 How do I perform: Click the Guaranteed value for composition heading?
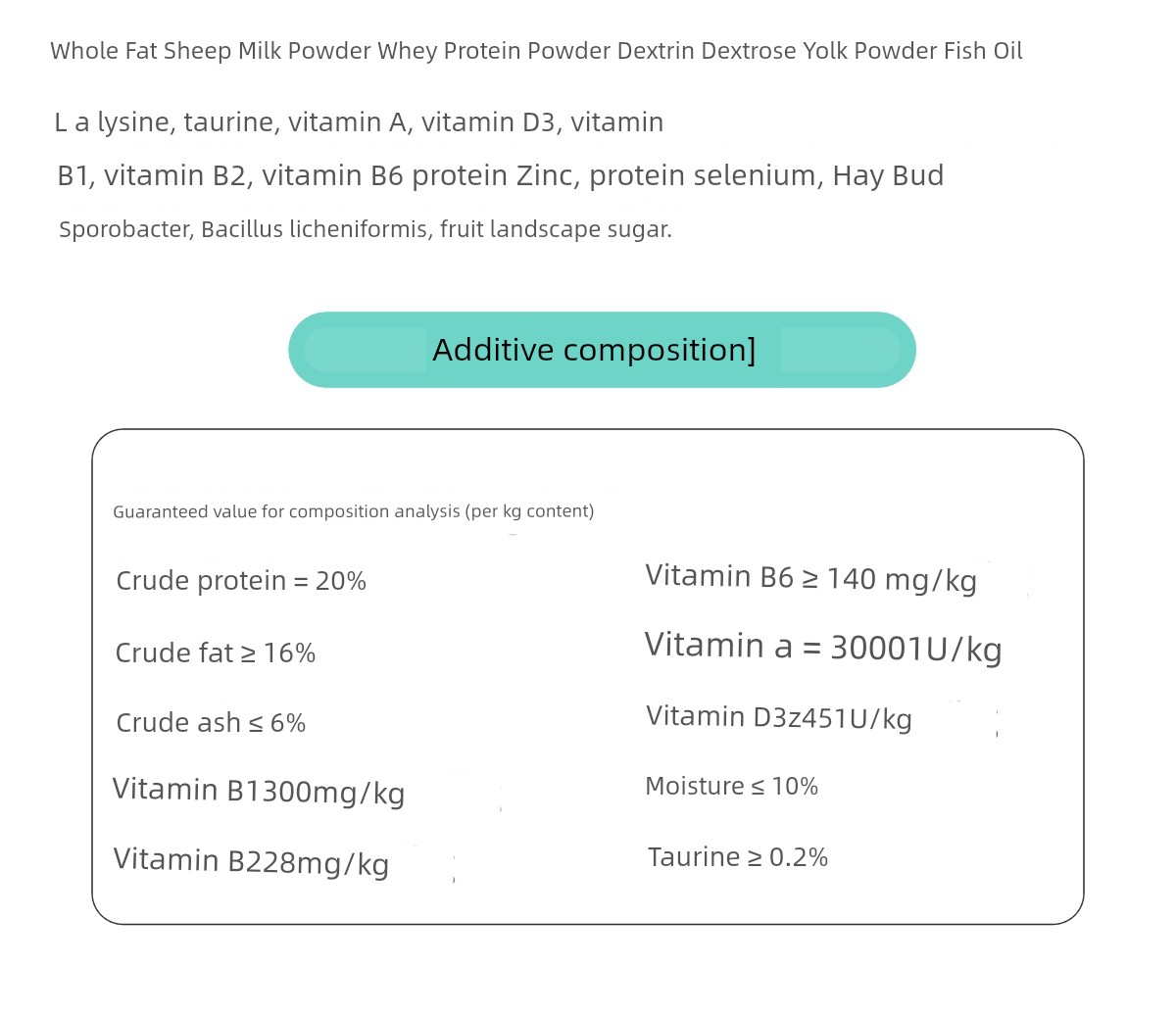(x=353, y=511)
